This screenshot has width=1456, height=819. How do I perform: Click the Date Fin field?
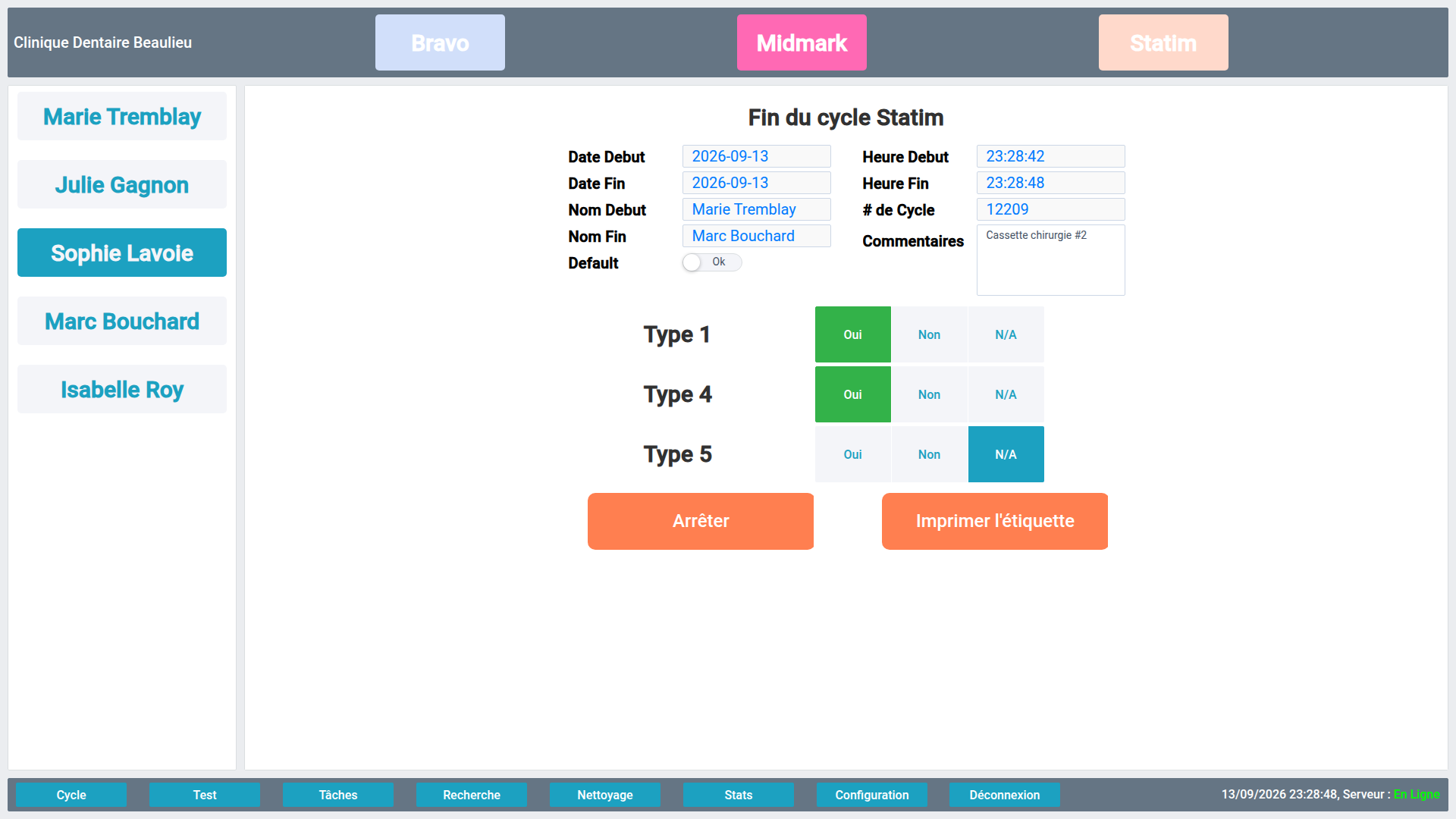click(x=757, y=183)
